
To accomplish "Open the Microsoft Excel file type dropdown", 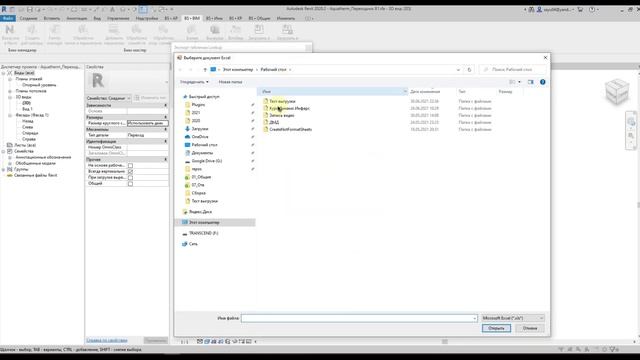I will (513, 318).
